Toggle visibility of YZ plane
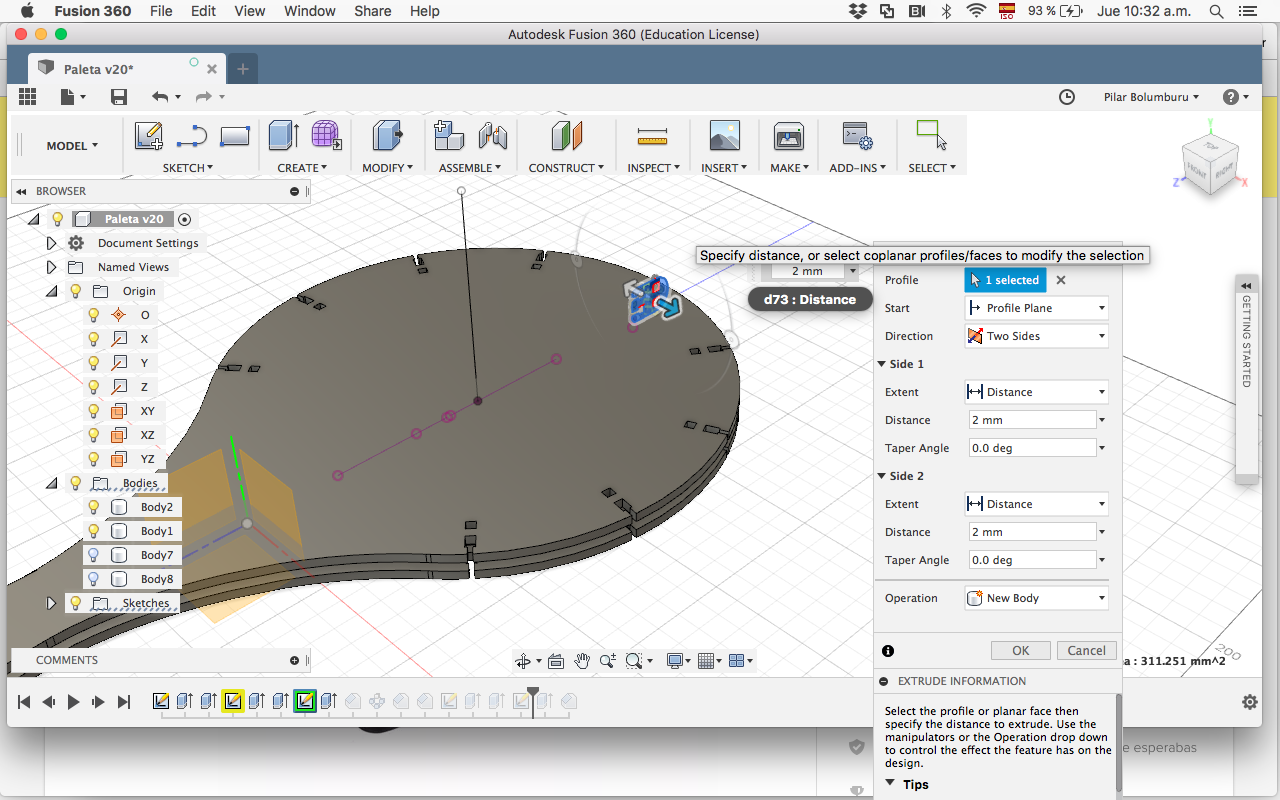This screenshot has height=800, width=1280. pyautogui.click(x=94, y=459)
